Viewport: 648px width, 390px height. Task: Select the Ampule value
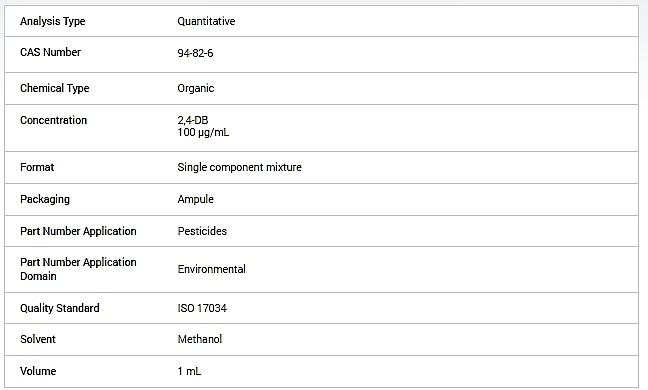click(195, 199)
